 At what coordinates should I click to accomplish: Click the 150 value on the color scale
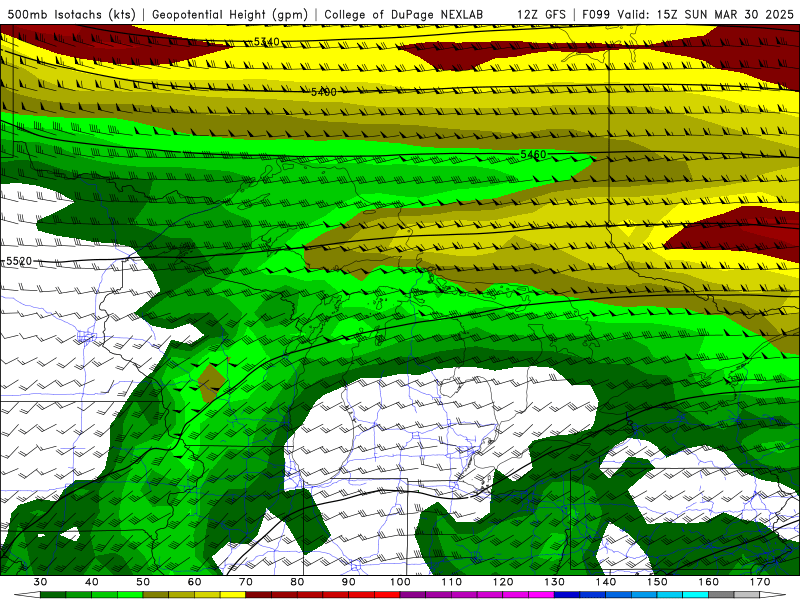click(x=657, y=582)
